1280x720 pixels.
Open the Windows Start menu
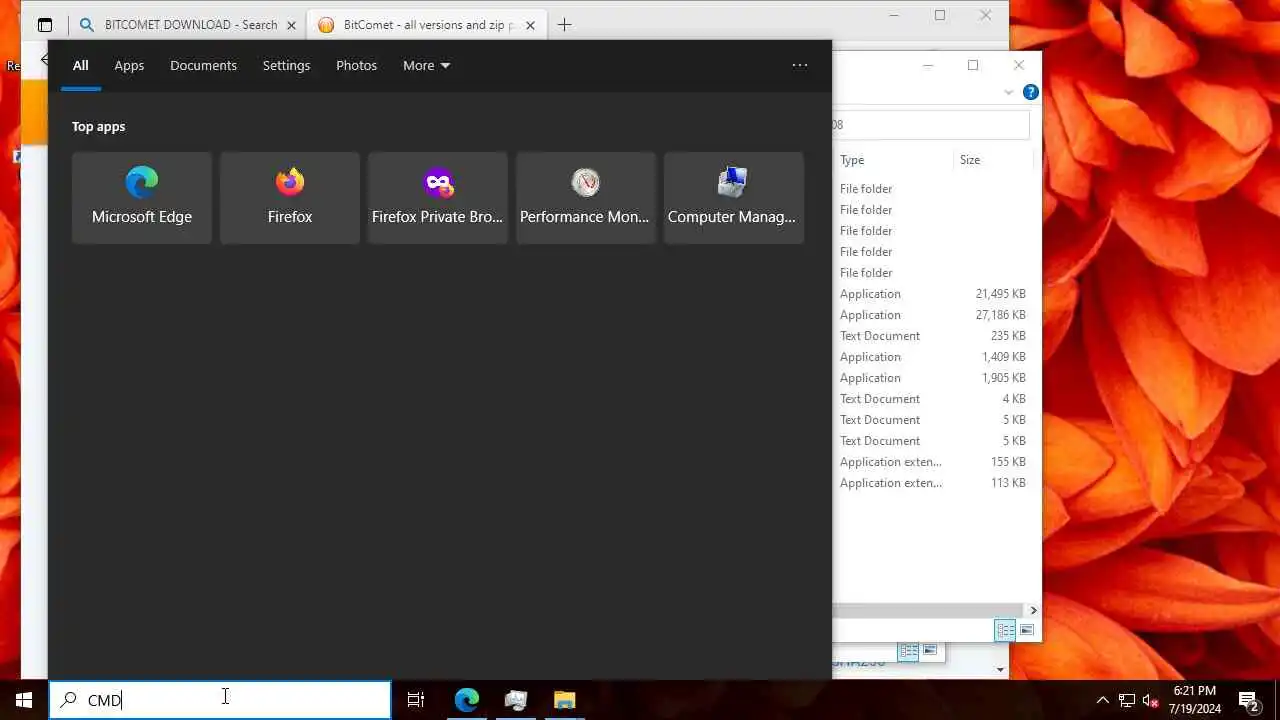click(x=24, y=700)
